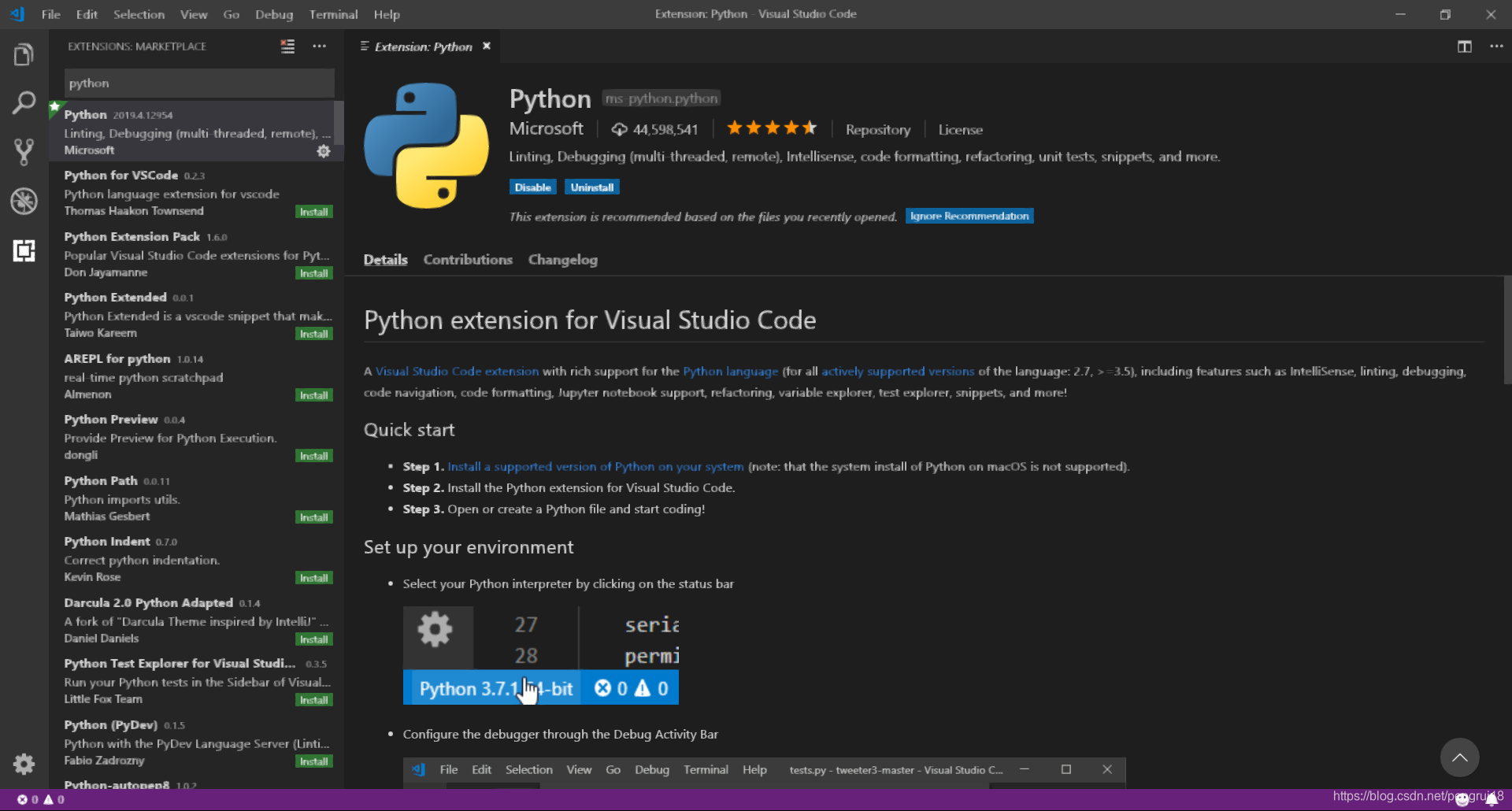The width and height of the screenshot is (1512, 811).
Task: Click the extensions search input field
Action: 198,83
